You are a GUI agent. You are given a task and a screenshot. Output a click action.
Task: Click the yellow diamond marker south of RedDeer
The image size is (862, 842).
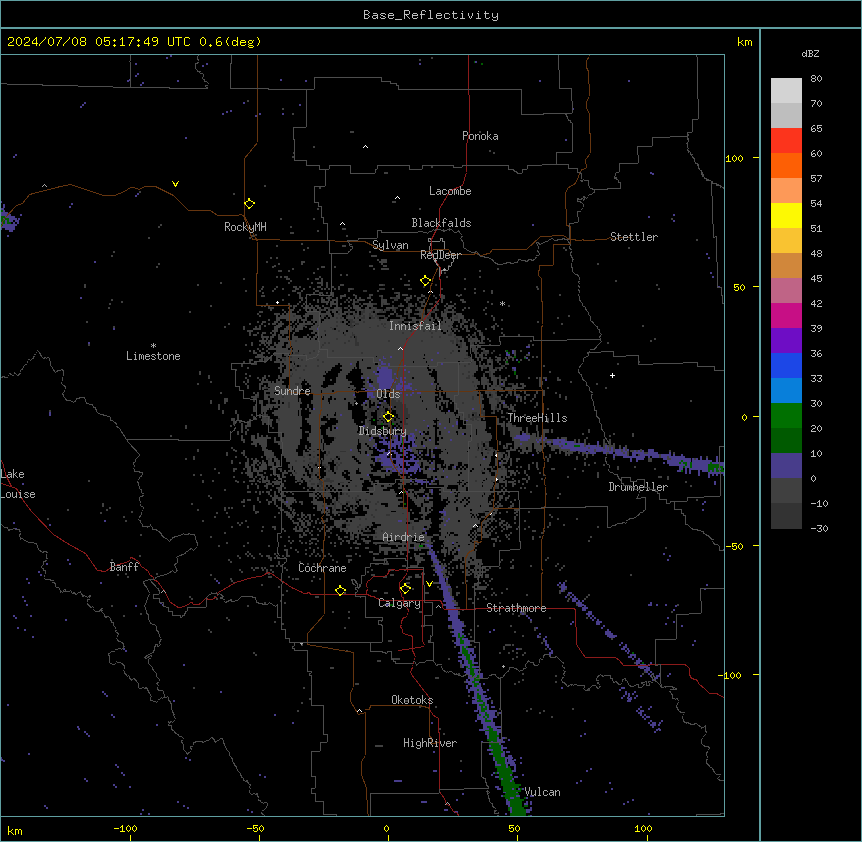point(426,281)
